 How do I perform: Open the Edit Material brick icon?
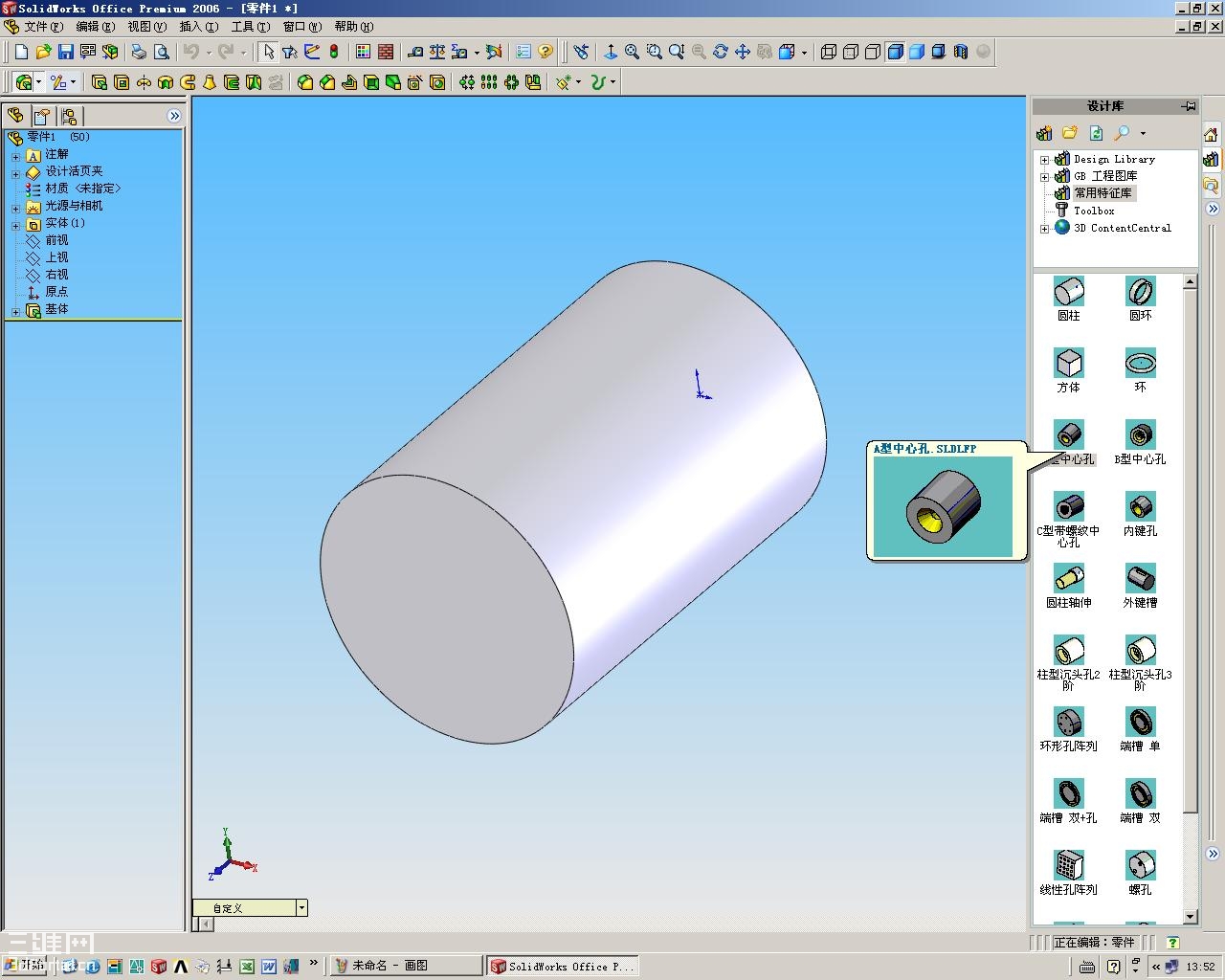[x=386, y=52]
